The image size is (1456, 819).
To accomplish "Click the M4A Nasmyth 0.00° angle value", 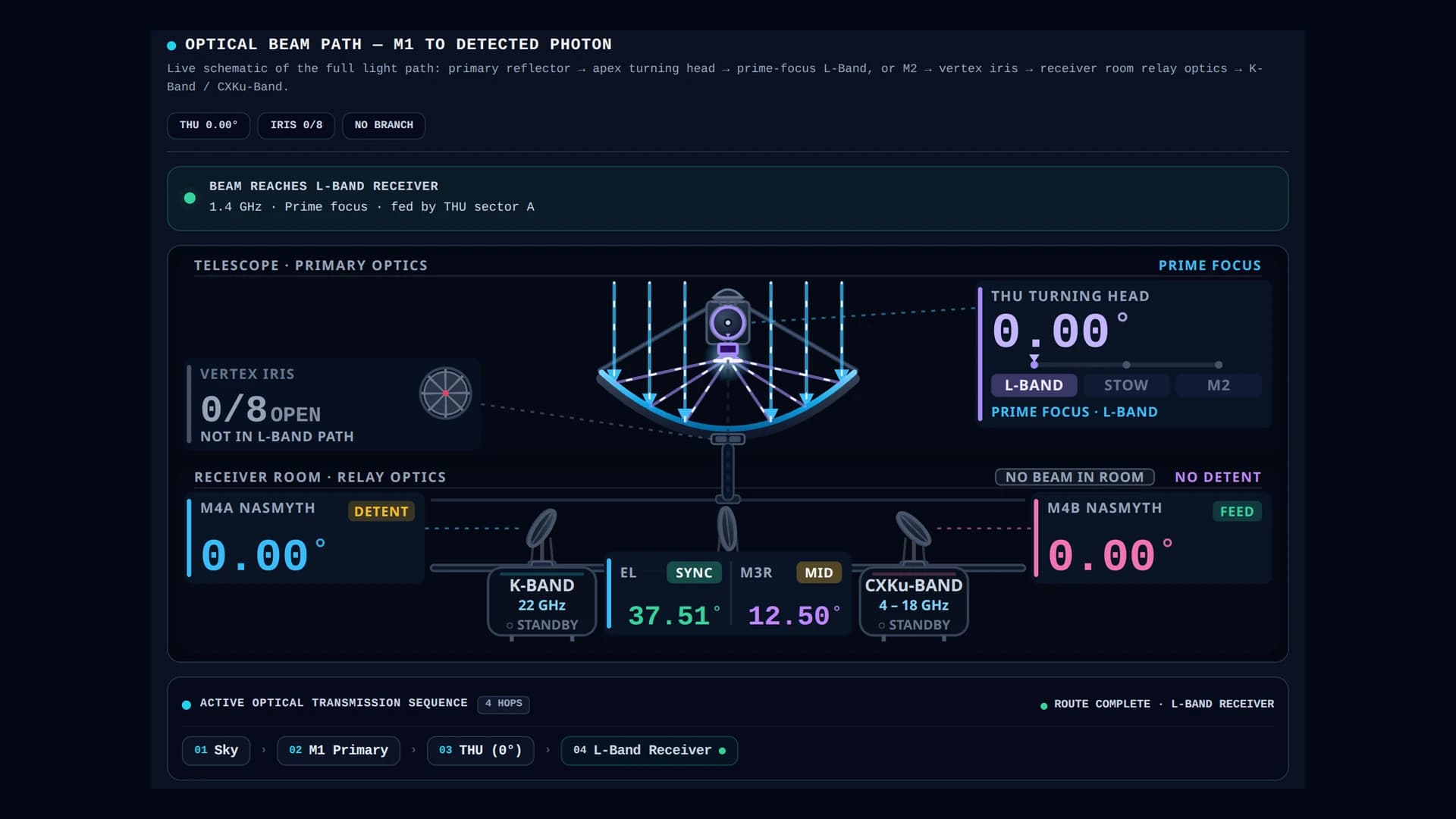I will pyautogui.click(x=263, y=555).
